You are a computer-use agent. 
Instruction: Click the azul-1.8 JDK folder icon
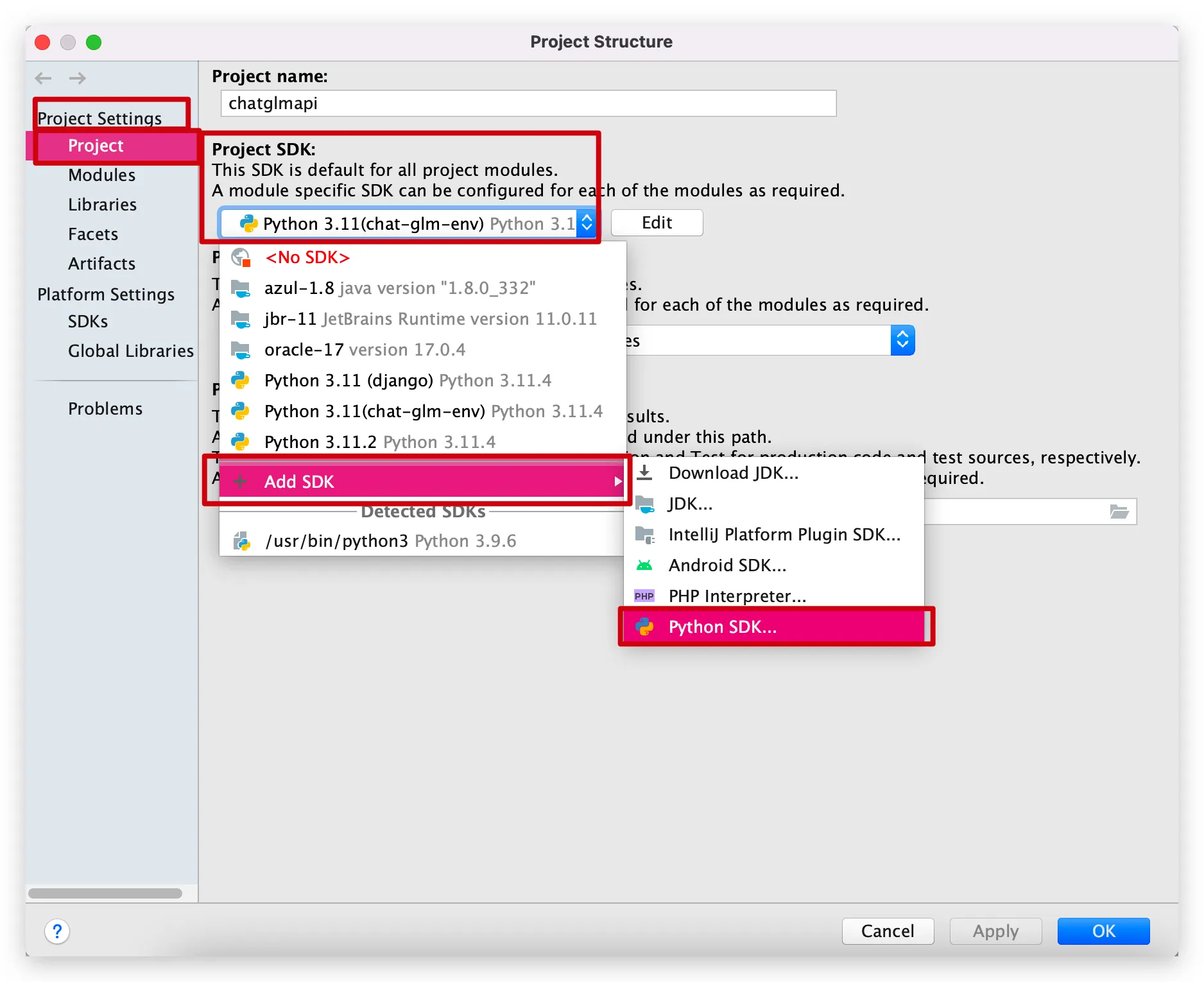click(x=241, y=288)
